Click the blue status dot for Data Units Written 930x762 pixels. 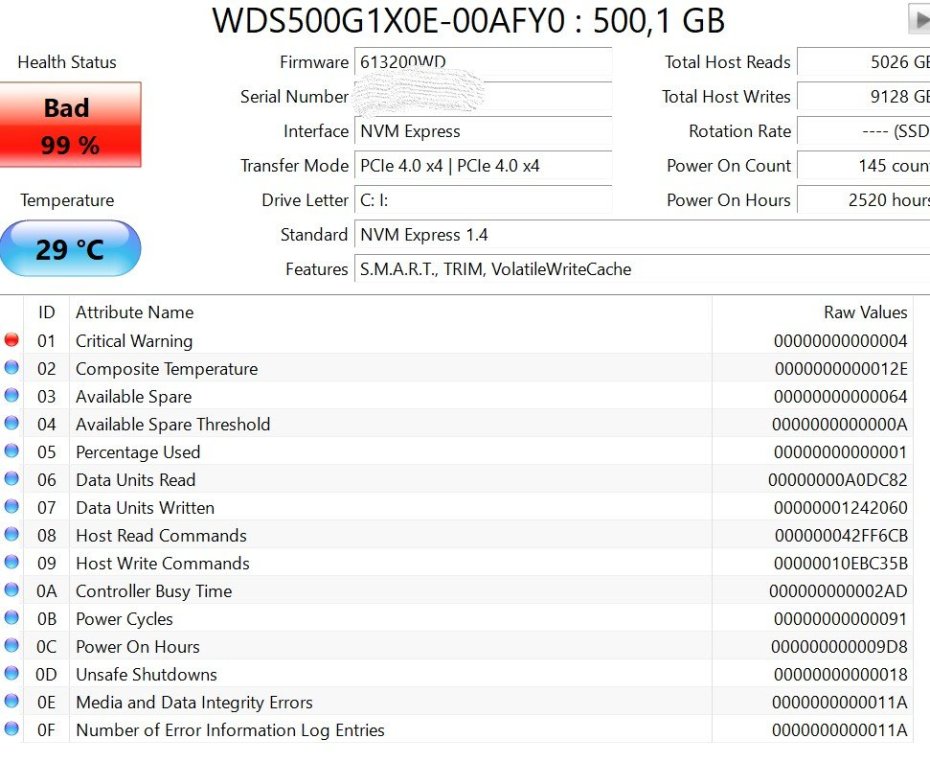(11, 506)
